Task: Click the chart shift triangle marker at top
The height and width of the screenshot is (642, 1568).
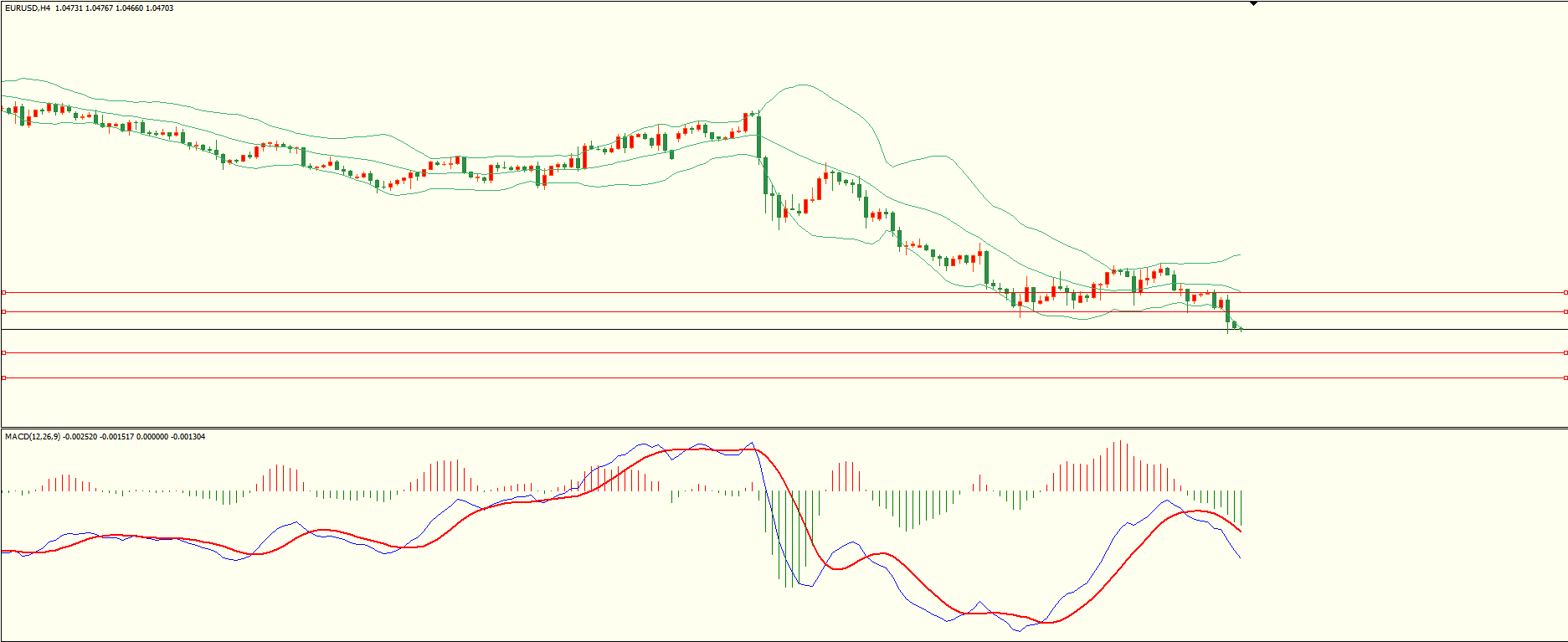Action: (x=1253, y=3)
